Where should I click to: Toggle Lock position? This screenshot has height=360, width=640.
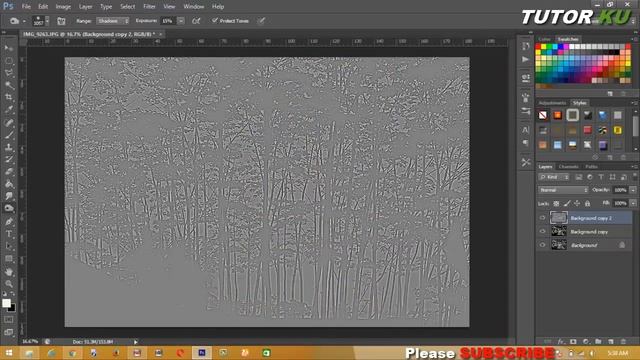577,203
